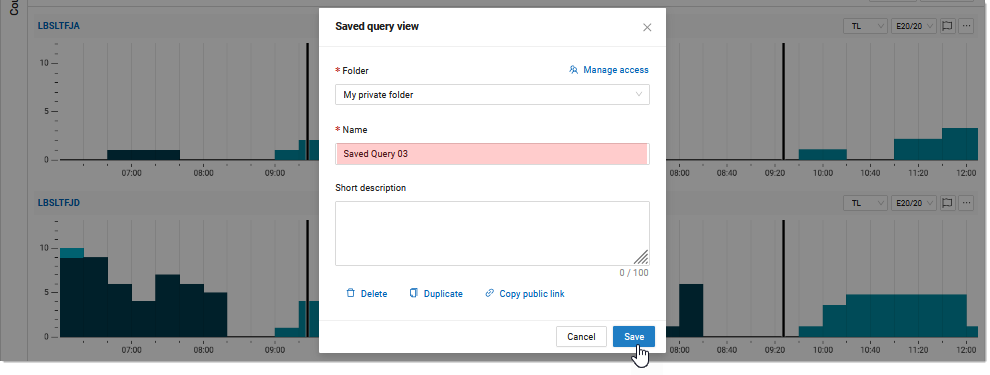Click the flag icon on LBSLTFJA chart
The height and width of the screenshot is (375, 990).
(x=947, y=26)
